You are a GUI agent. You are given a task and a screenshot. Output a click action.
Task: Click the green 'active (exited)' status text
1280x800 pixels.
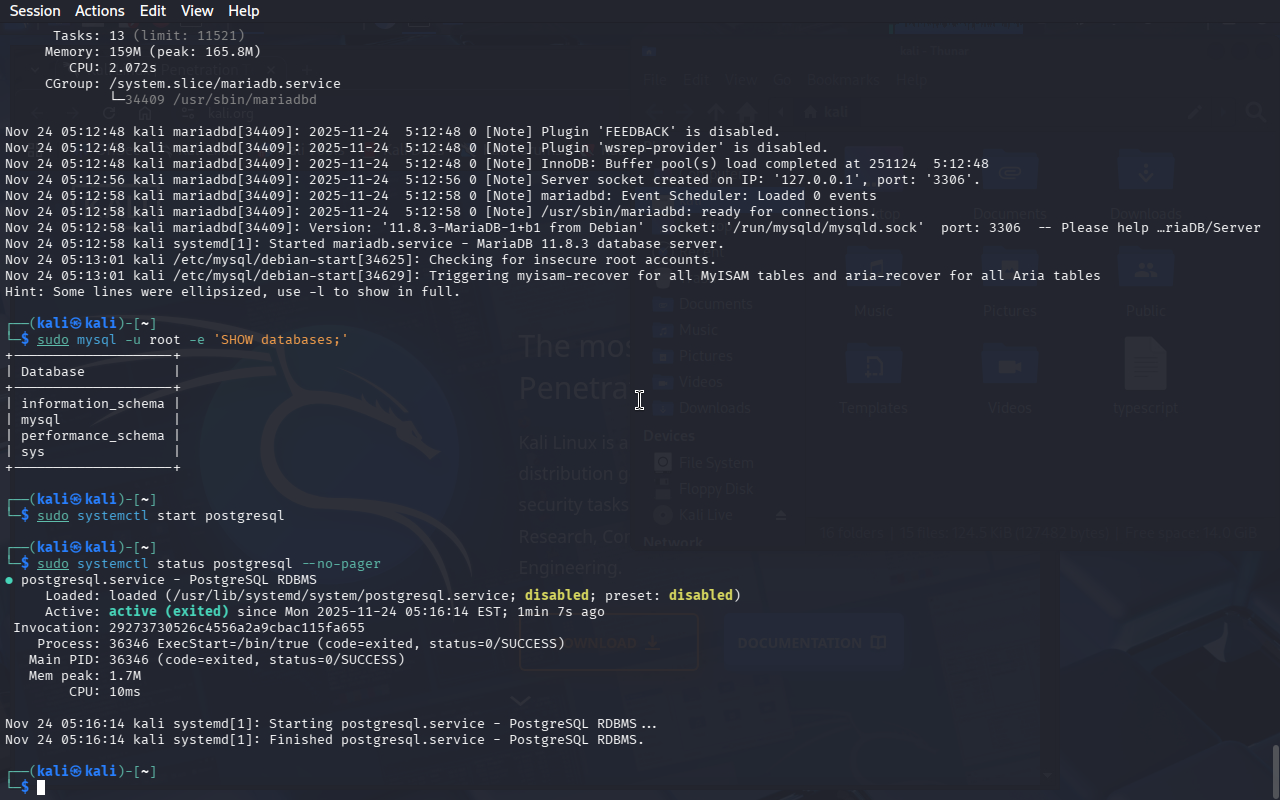pos(168,612)
